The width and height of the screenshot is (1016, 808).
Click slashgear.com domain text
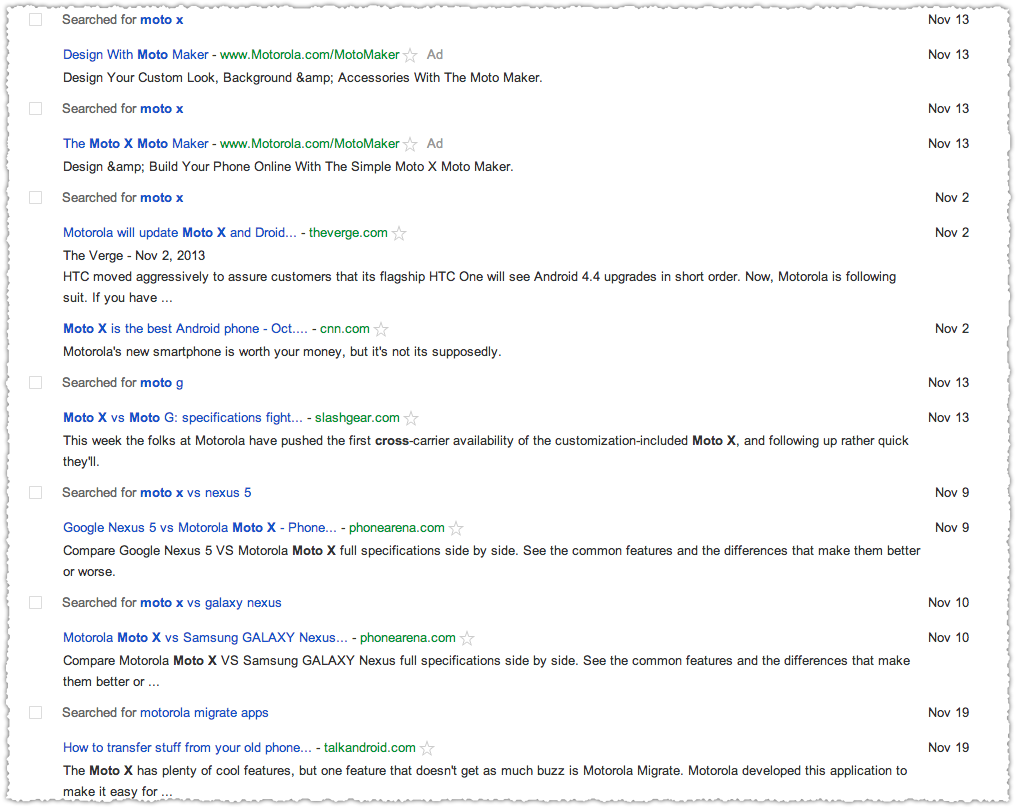pyautogui.click(x=357, y=418)
